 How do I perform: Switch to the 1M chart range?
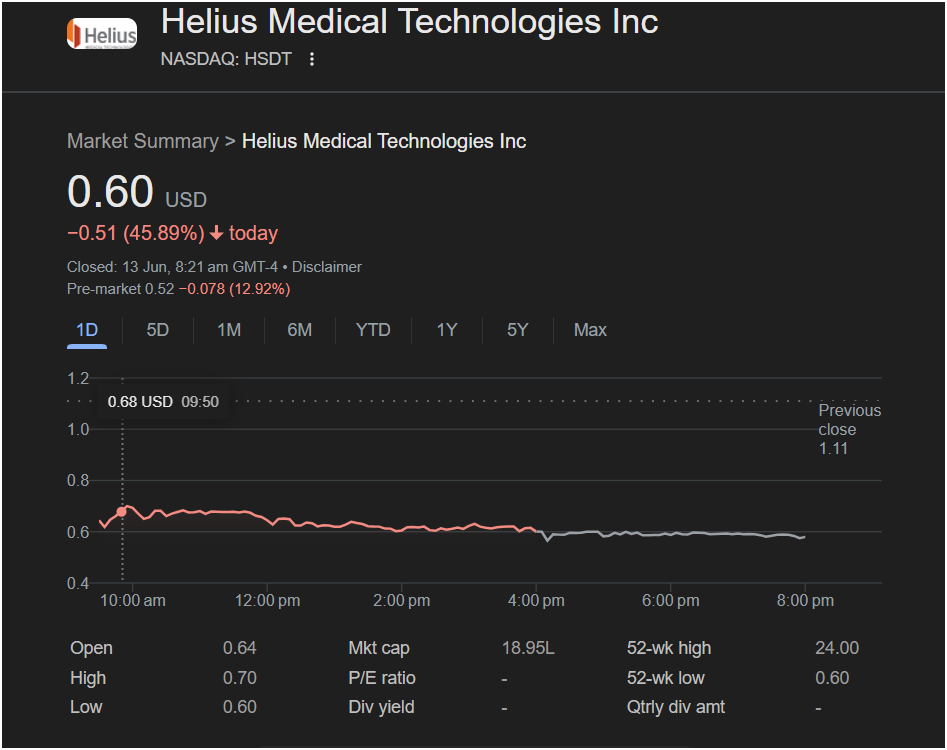pyautogui.click(x=229, y=330)
